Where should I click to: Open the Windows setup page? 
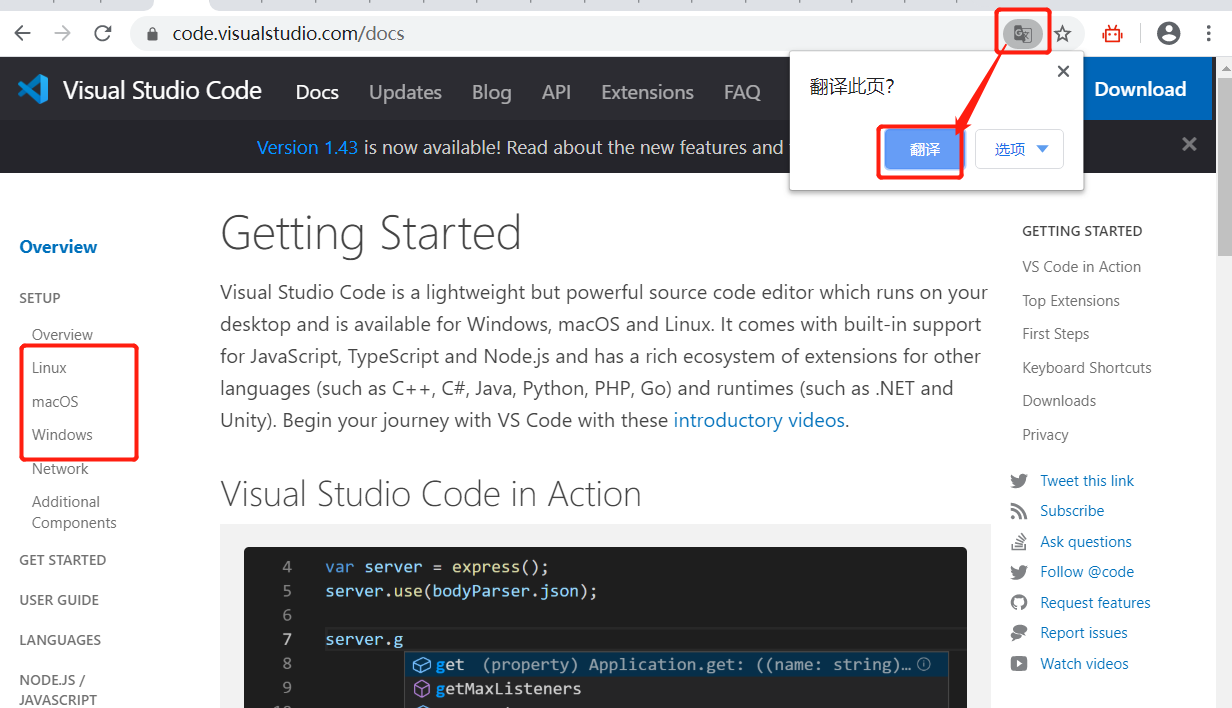pos(62,435)
